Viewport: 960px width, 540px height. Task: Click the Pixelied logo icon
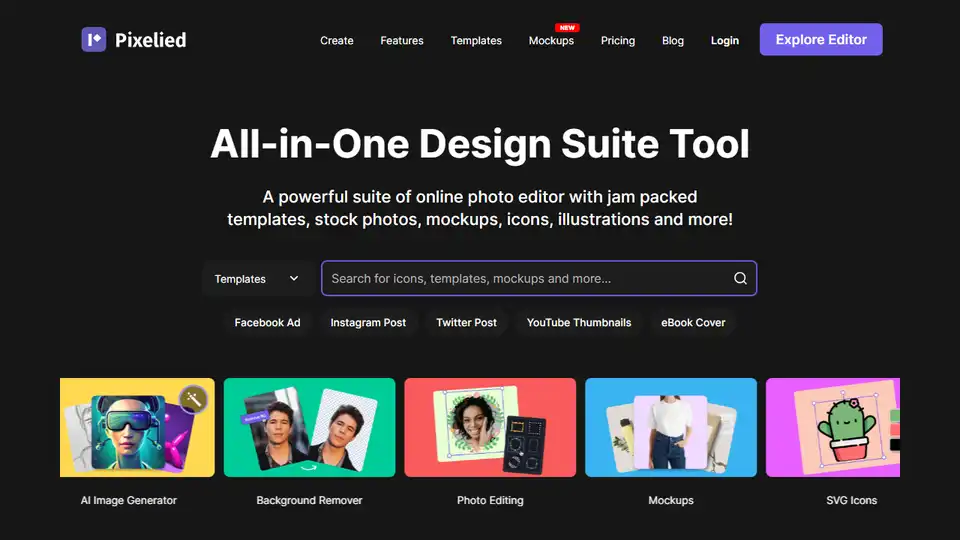coord(93,40)
